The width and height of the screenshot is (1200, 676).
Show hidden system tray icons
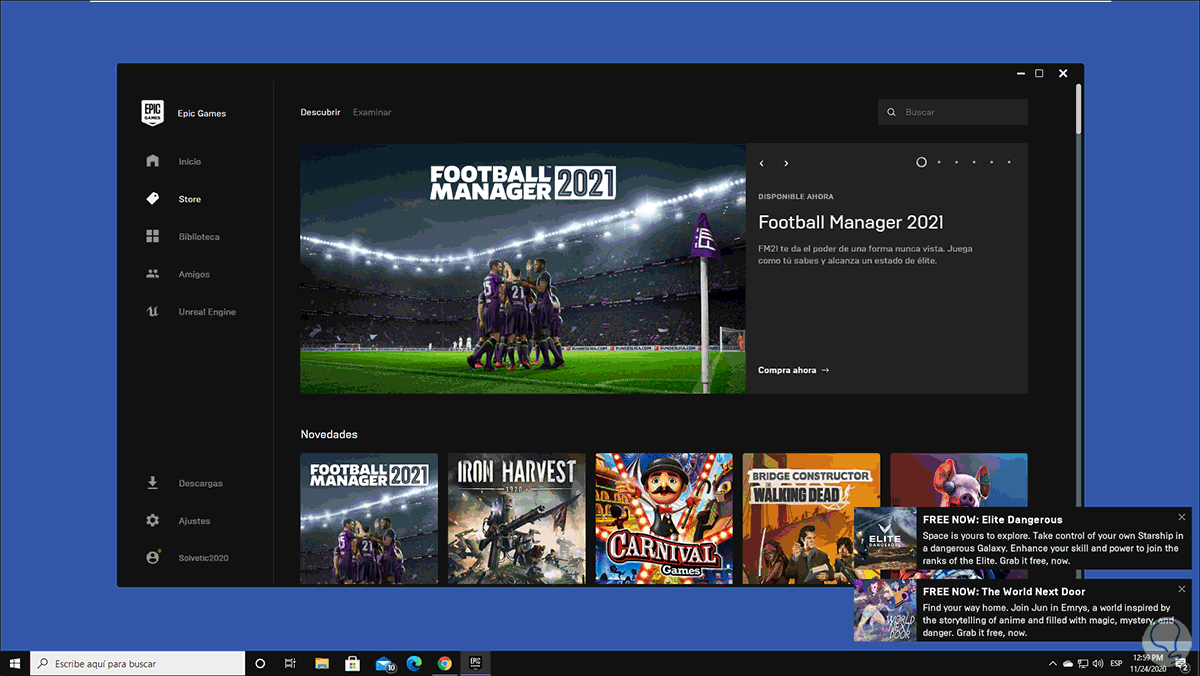coord(1053,663)
